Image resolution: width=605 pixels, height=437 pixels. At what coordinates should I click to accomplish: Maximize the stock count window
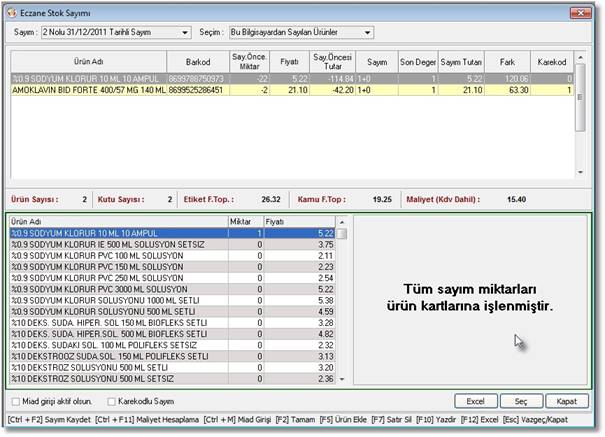[x=553, y=11]
